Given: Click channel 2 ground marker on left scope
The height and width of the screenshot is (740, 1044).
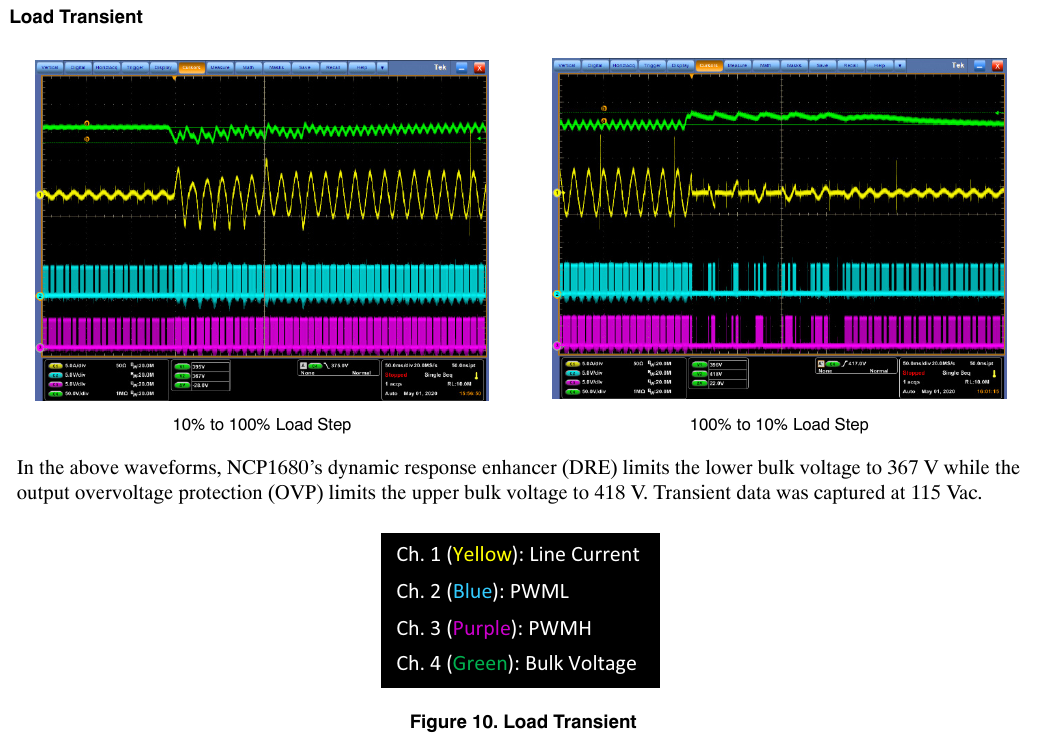Looking at the screenshot, I should pyautogui.click(x=39, y=296).
